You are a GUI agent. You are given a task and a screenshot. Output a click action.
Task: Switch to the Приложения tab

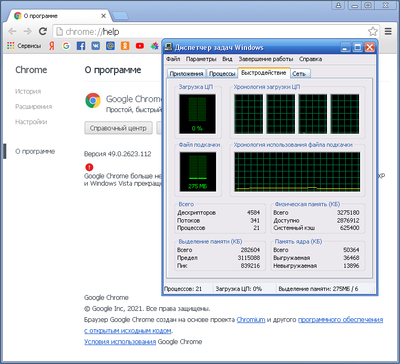(x=186, y=74)
